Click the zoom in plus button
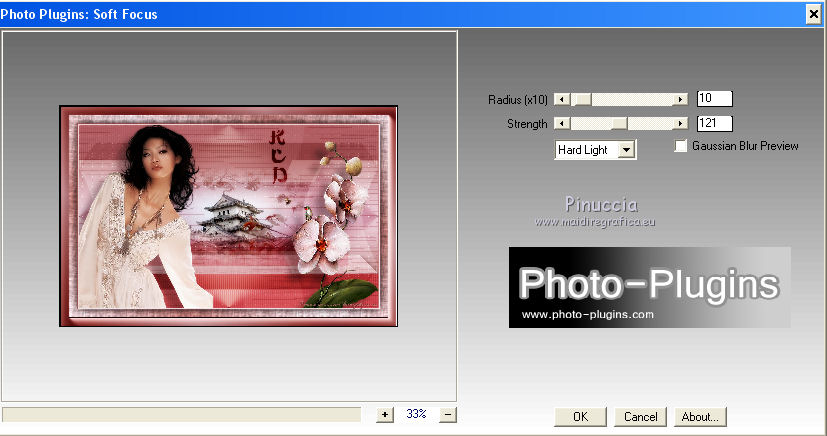The width and height of the screenshot is (827, 436). coord(385,415)
